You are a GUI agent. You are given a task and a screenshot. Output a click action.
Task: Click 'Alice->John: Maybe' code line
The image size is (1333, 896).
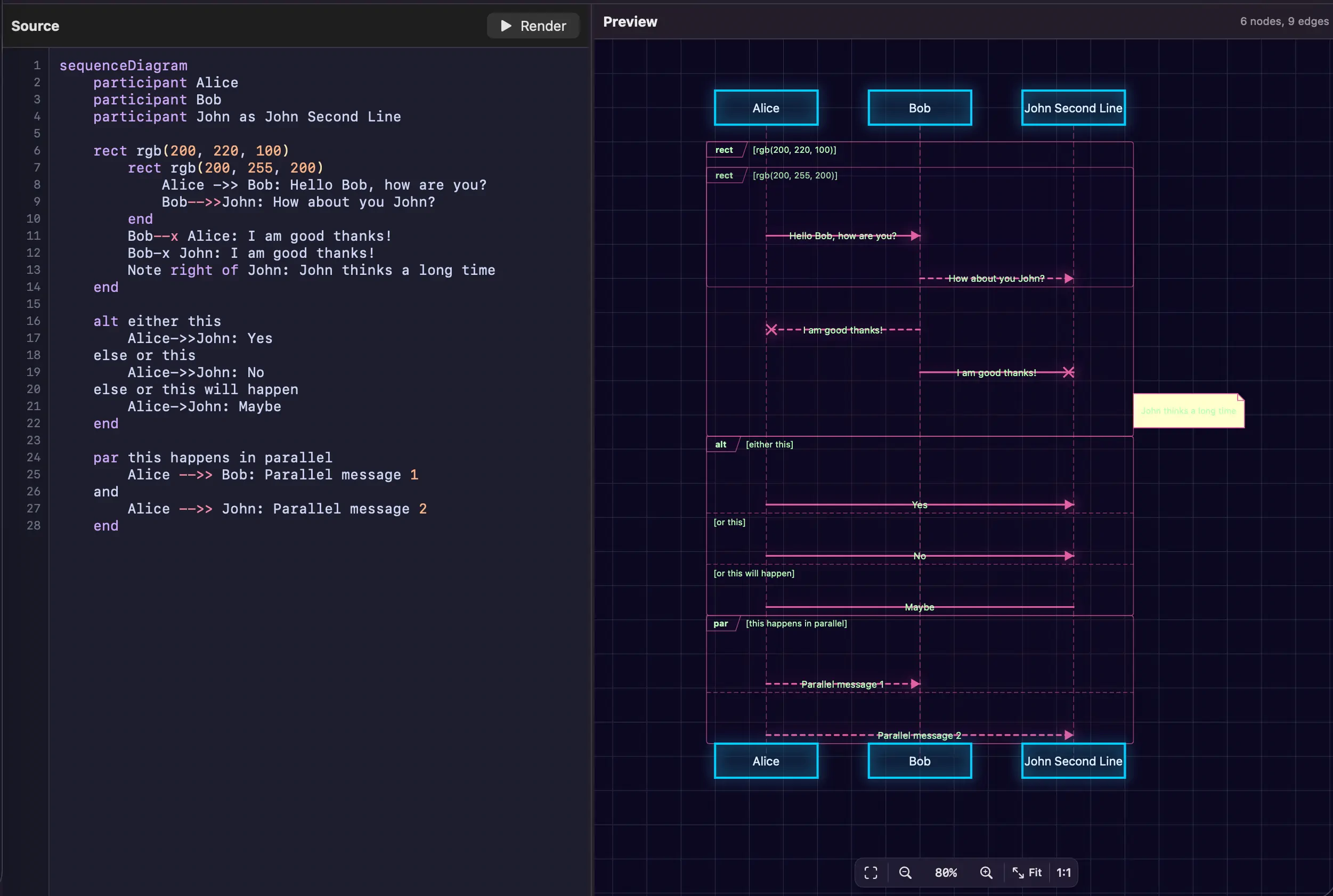[x=204, y=407]
